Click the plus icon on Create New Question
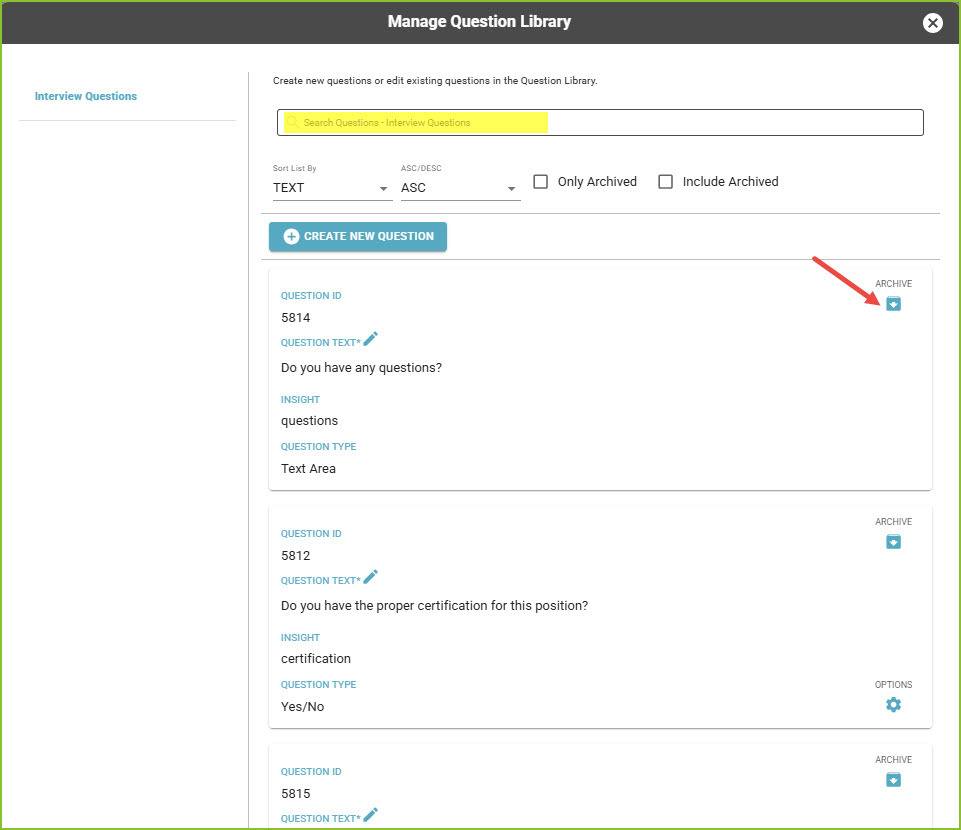 click(x=291, y=237)
